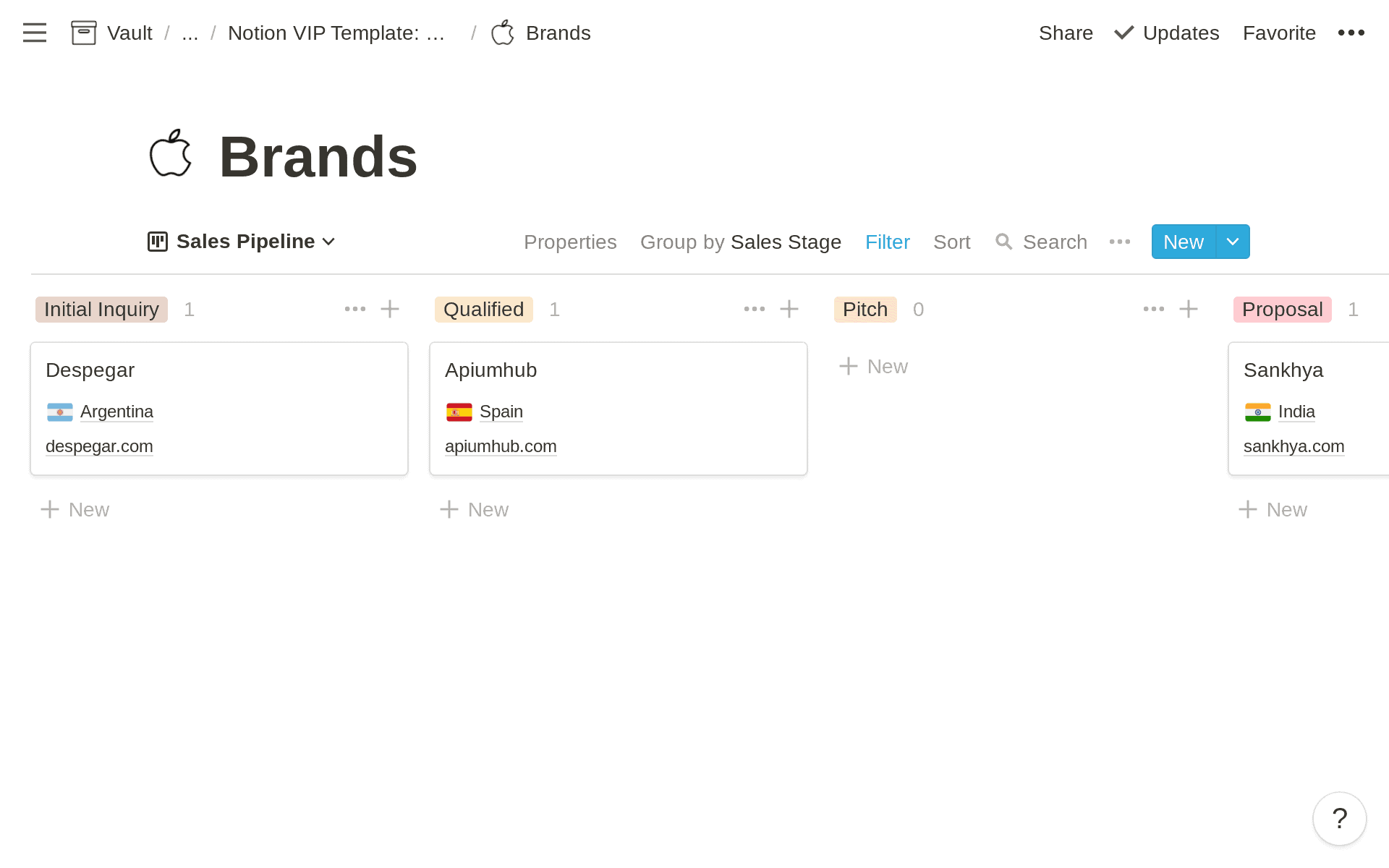This screenshot has width=1389, height=868.
Task: Switch to Notion VIP Template breadcrumb page
Action: point(336,33)
